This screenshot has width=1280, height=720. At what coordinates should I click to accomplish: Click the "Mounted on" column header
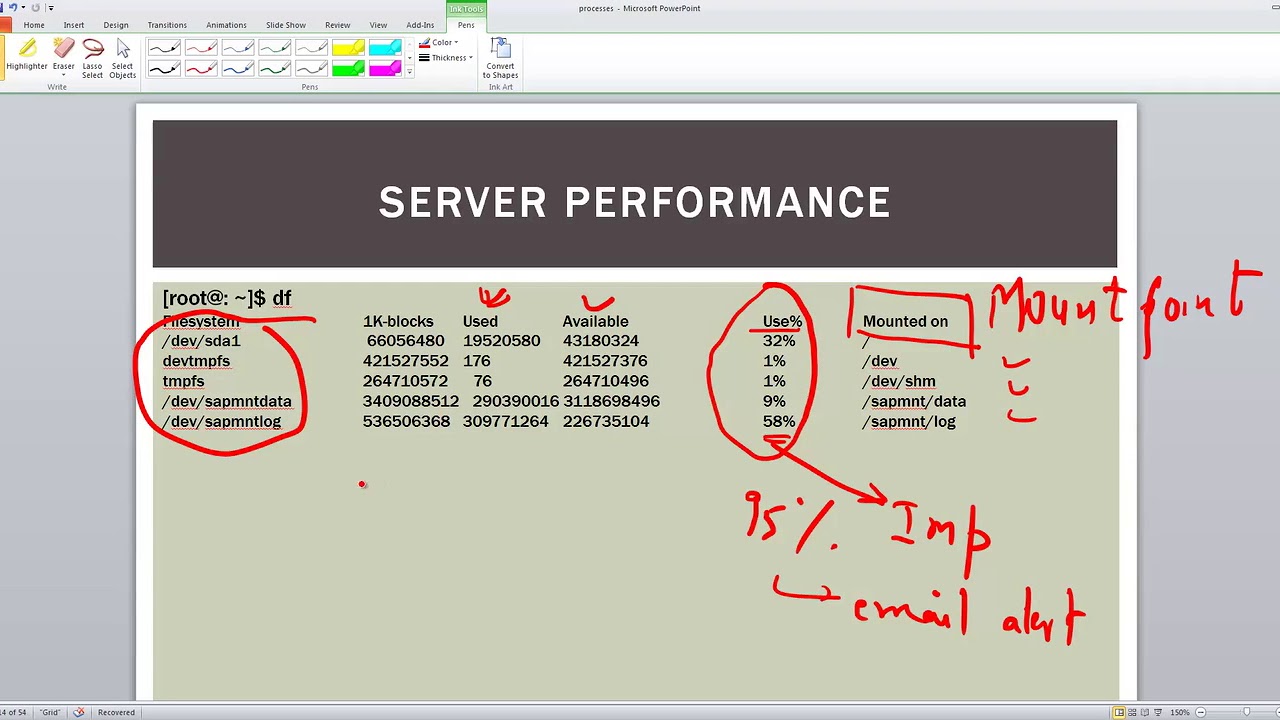tap(905, 321)
